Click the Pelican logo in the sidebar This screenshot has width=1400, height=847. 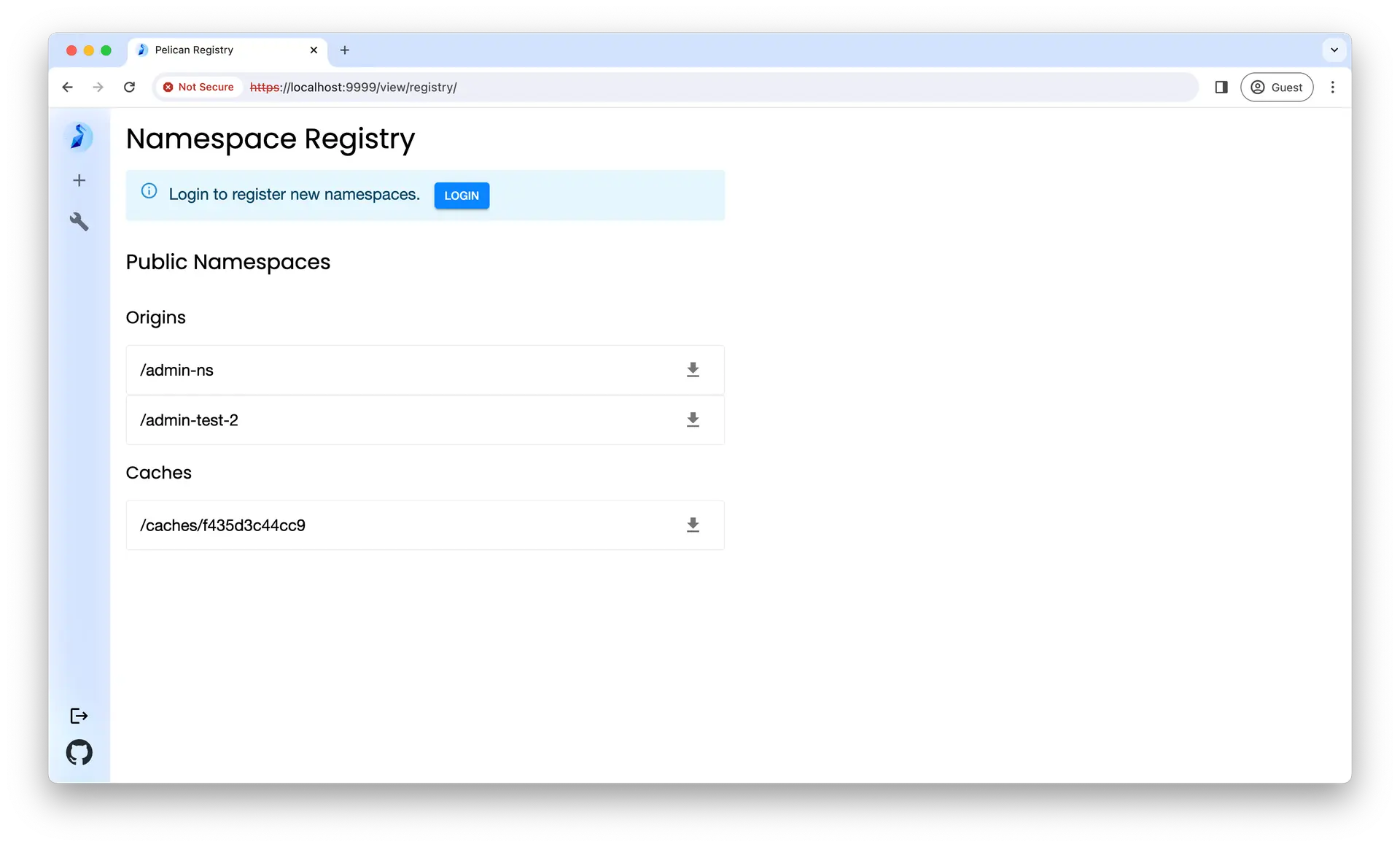(x=79, y=137)
